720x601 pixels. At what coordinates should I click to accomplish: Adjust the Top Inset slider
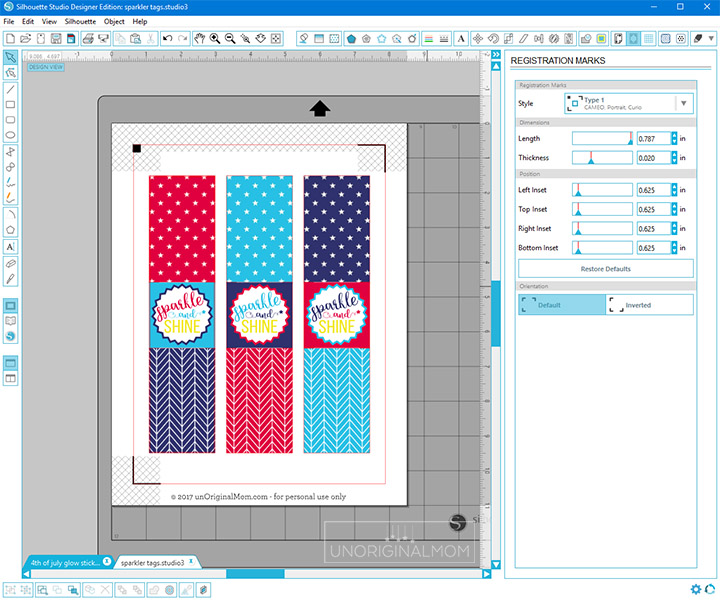point(602,209)
